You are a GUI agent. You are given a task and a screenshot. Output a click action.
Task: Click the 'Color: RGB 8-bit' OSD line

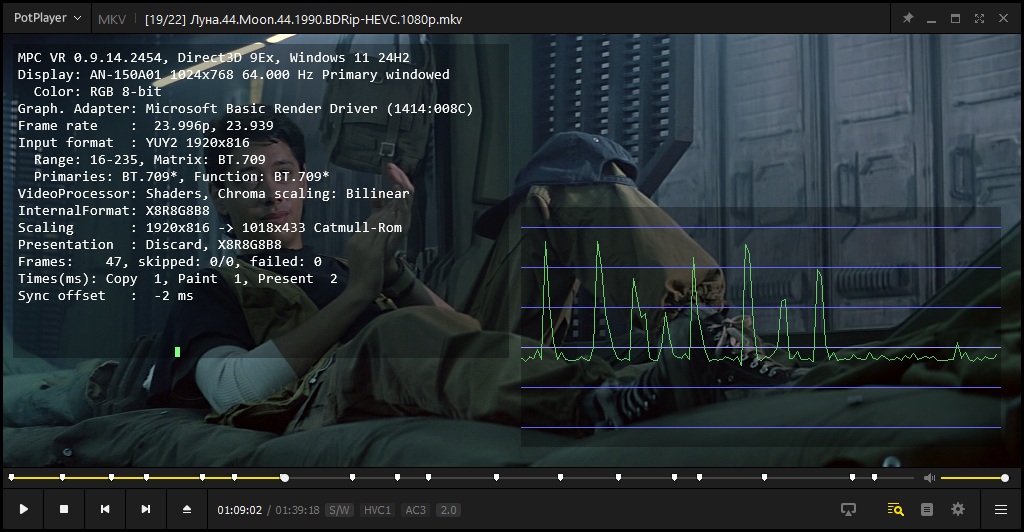coord(97,91)
